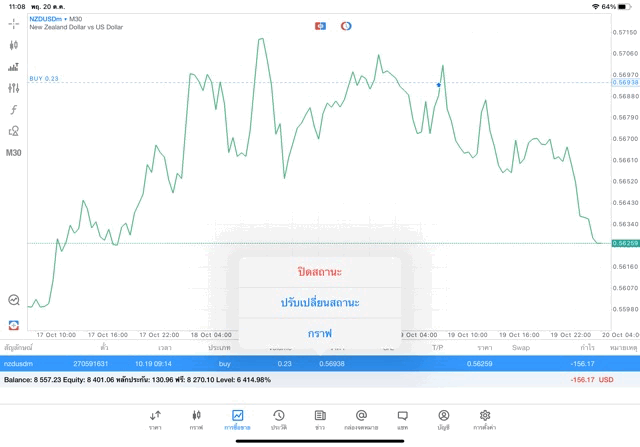This screenshot has width=640, height=447.
Task: Select the crosshair tool in left sidebar
Action: [13, 24]
